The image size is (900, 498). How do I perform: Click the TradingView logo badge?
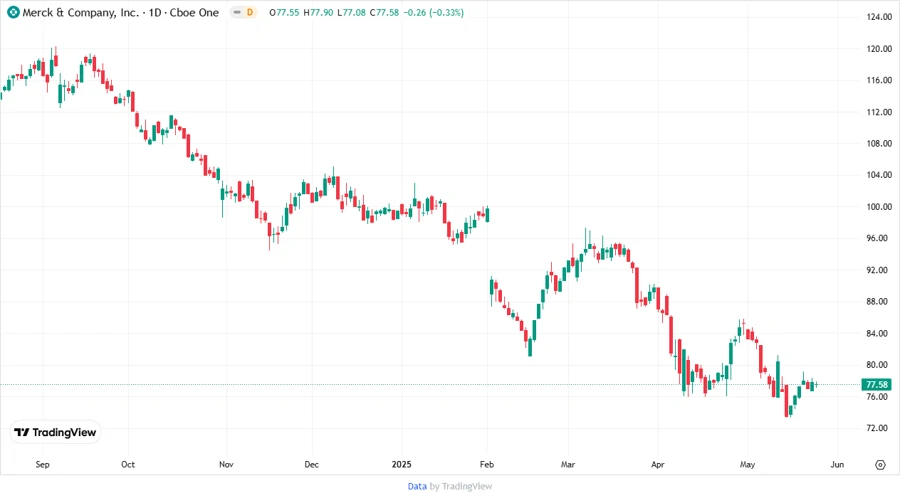click(x=55, y=433)
